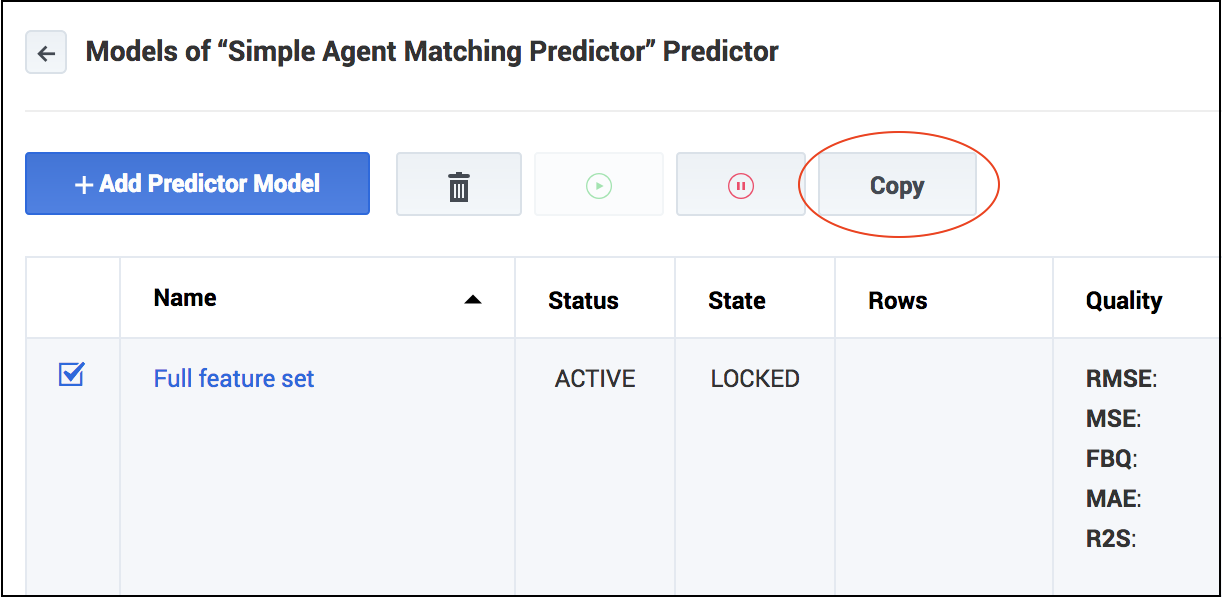This screenshot has height=597, width=1222.
Task: Toggle the Full feature set checkbox
Action: click(x=72, y=375)
